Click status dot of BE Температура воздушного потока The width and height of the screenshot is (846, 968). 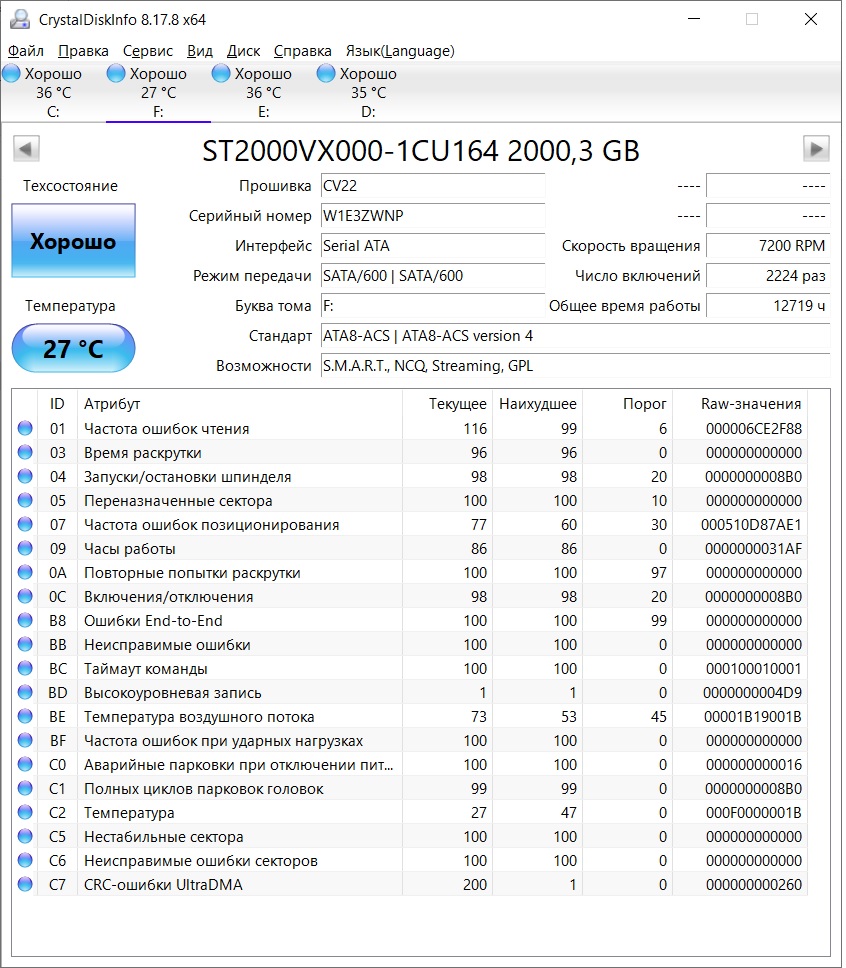click(x=25, y=716)
